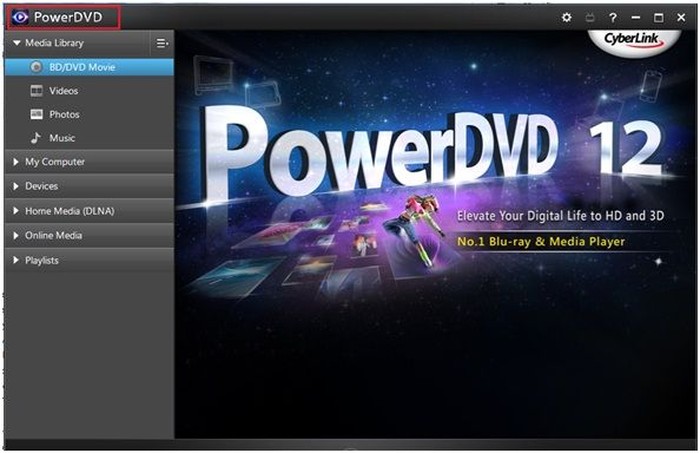Click the music note icon
700x453 pixels.
pos(36,138)
